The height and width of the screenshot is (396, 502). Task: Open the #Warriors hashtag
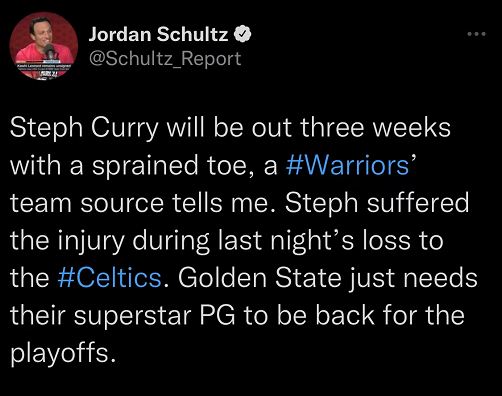[x=347, y=166]
